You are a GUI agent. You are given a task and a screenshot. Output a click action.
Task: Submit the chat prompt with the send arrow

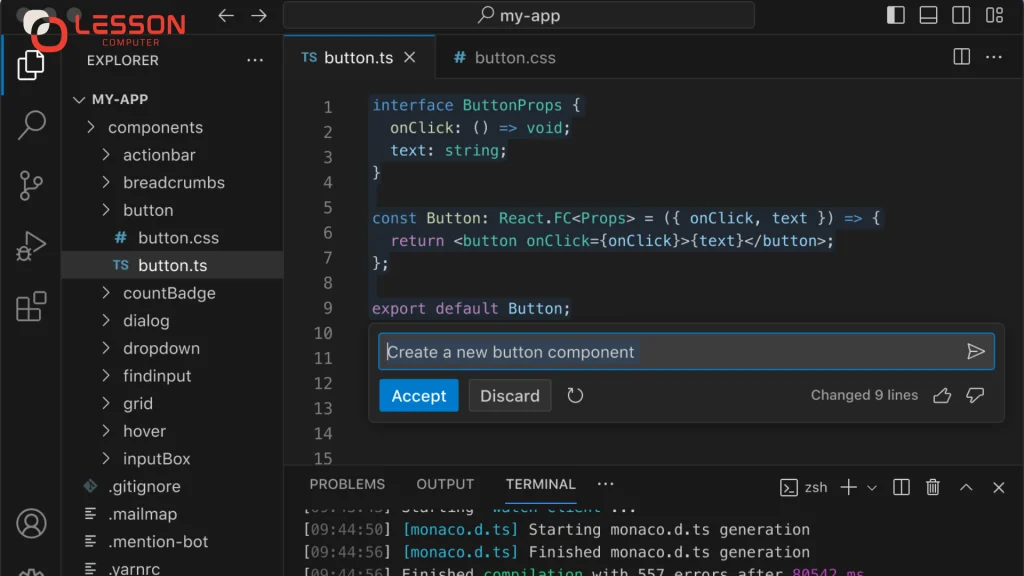(x=976, y=351)
